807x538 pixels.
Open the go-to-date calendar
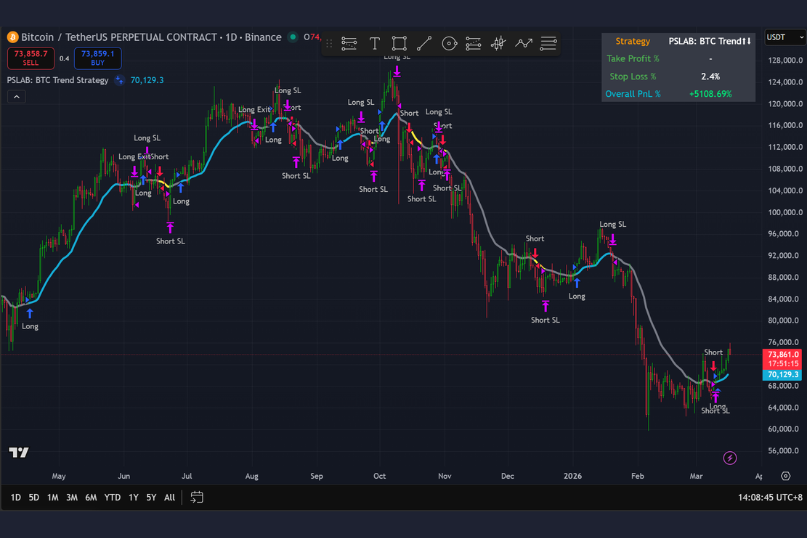[x=197, y=497]
